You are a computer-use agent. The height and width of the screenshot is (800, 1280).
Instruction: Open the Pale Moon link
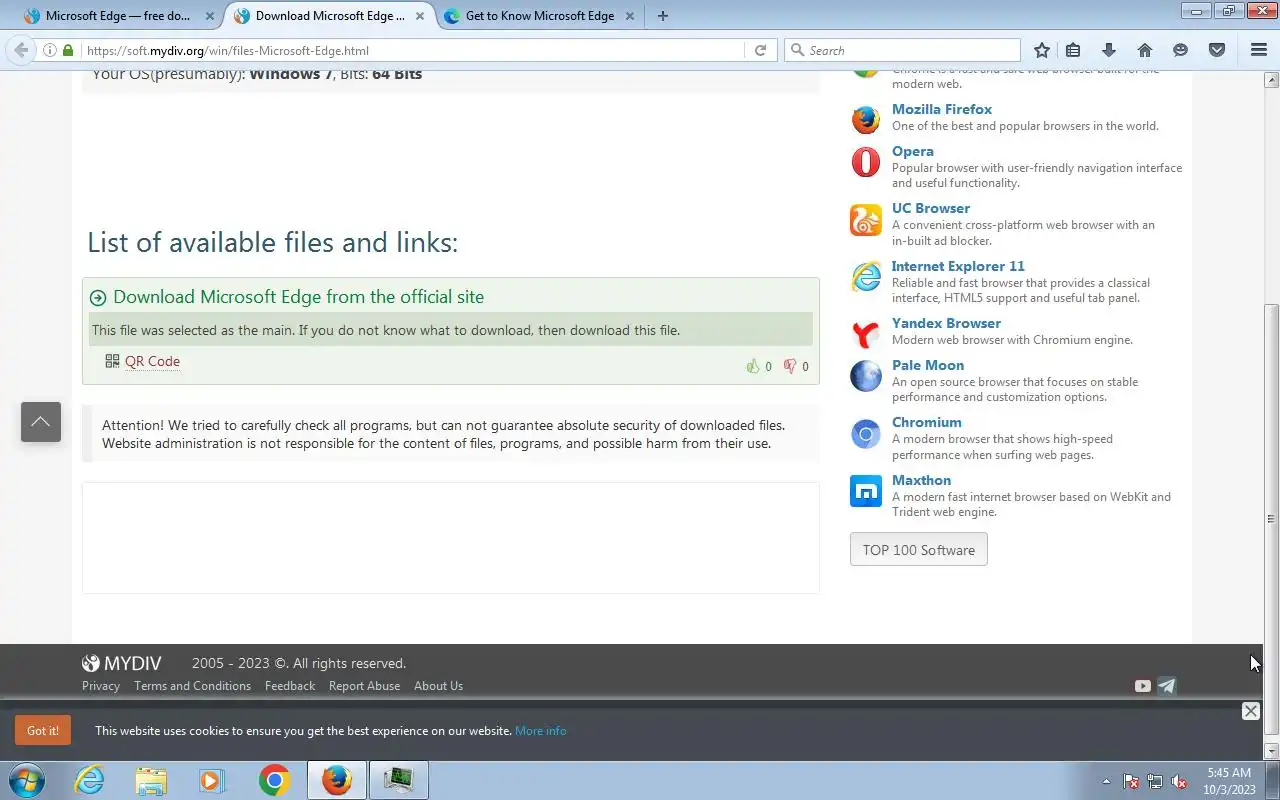tap(928, 365)
